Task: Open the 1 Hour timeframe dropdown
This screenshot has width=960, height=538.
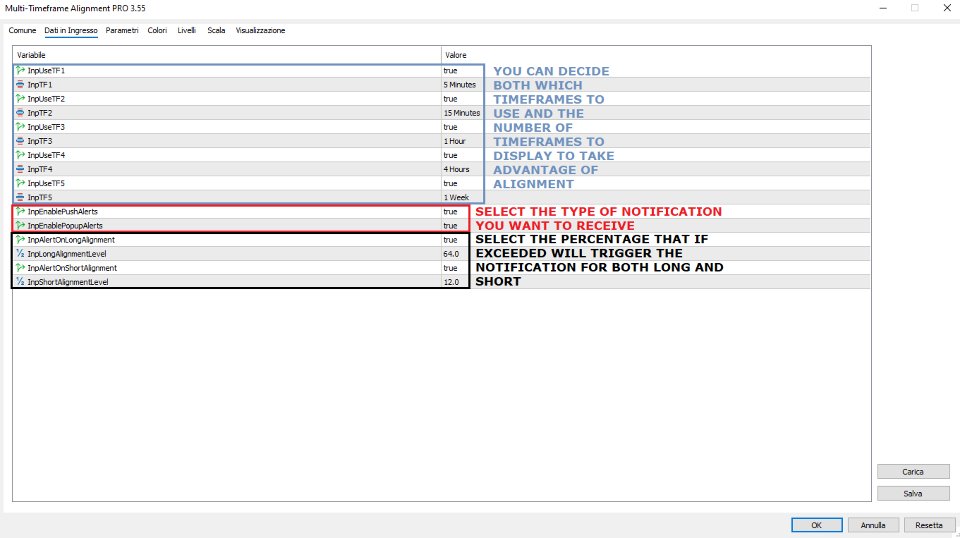Action: coord(455,141)
